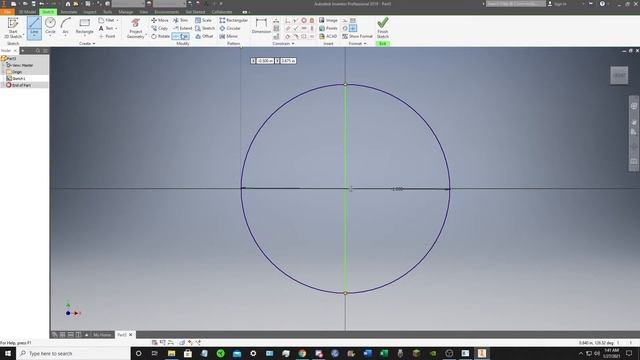640x360 pixels.
Task: Click Rectangular pattern tool
Action: tap(233, 20)
